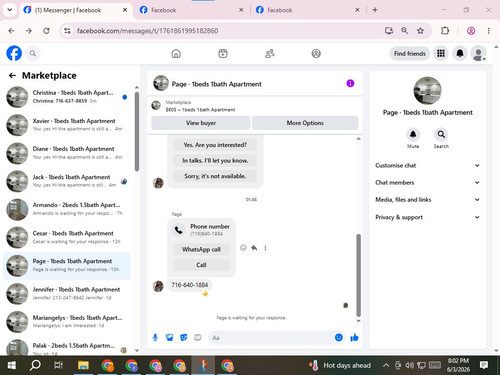
Task: Open the notifications bell in header
Action: tap(460, 53)
